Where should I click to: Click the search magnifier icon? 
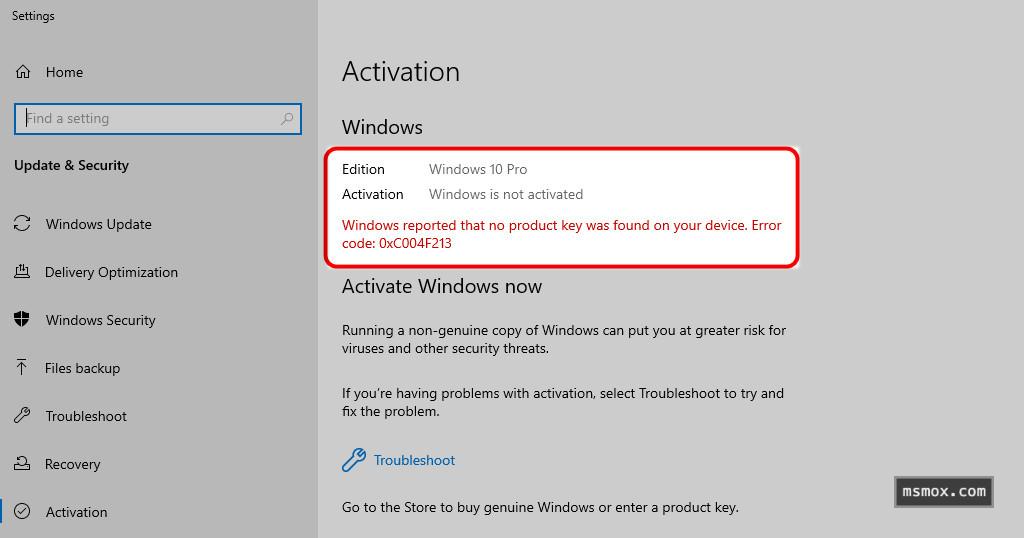287,119
